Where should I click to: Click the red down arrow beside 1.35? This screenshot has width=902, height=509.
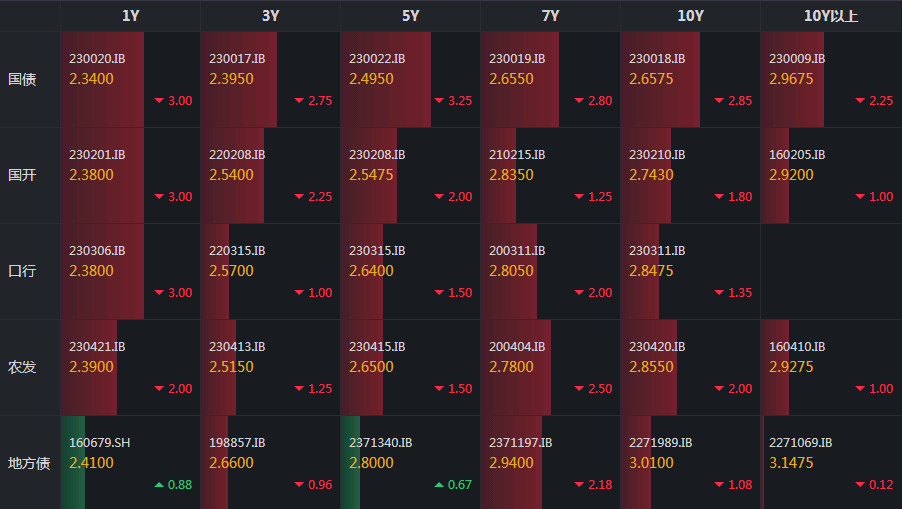[719, 293]
